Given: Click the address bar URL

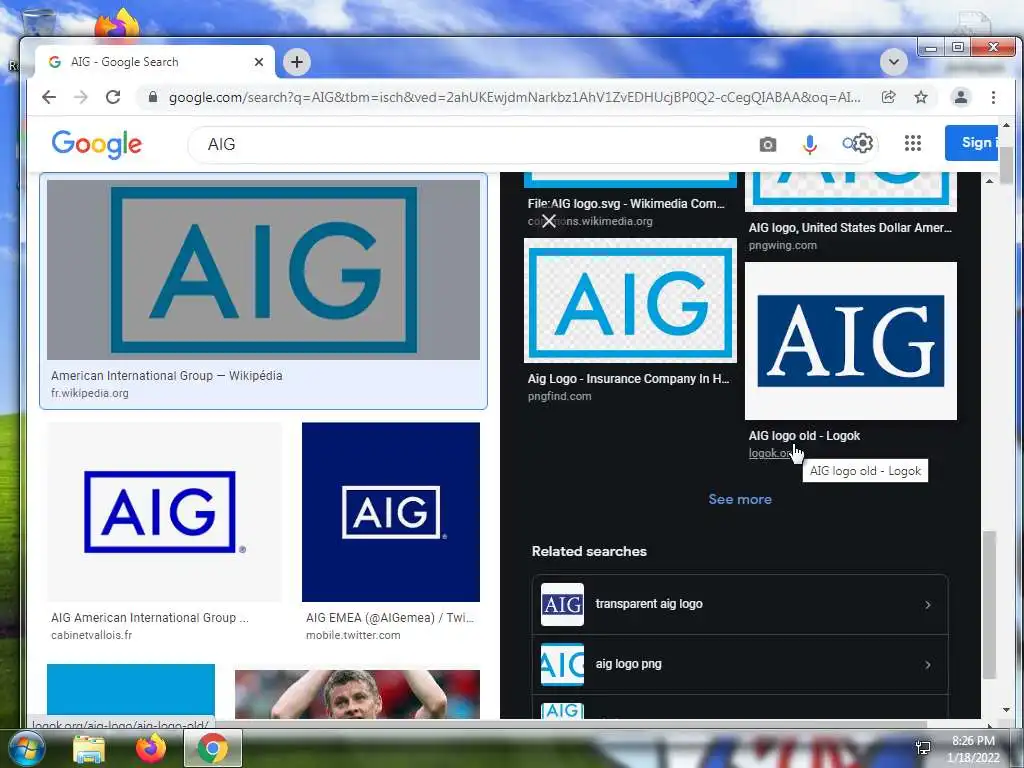Looking at the screenshot, I should [x=515, y=97].
